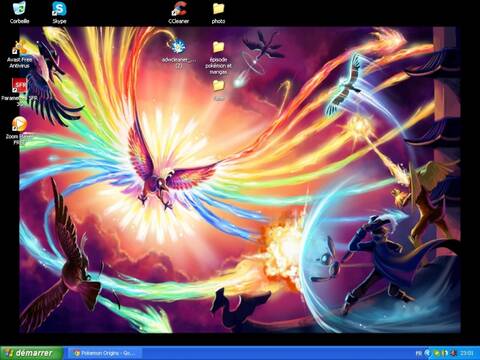Select the adwcleaner desktop icon

coord(179,53)
